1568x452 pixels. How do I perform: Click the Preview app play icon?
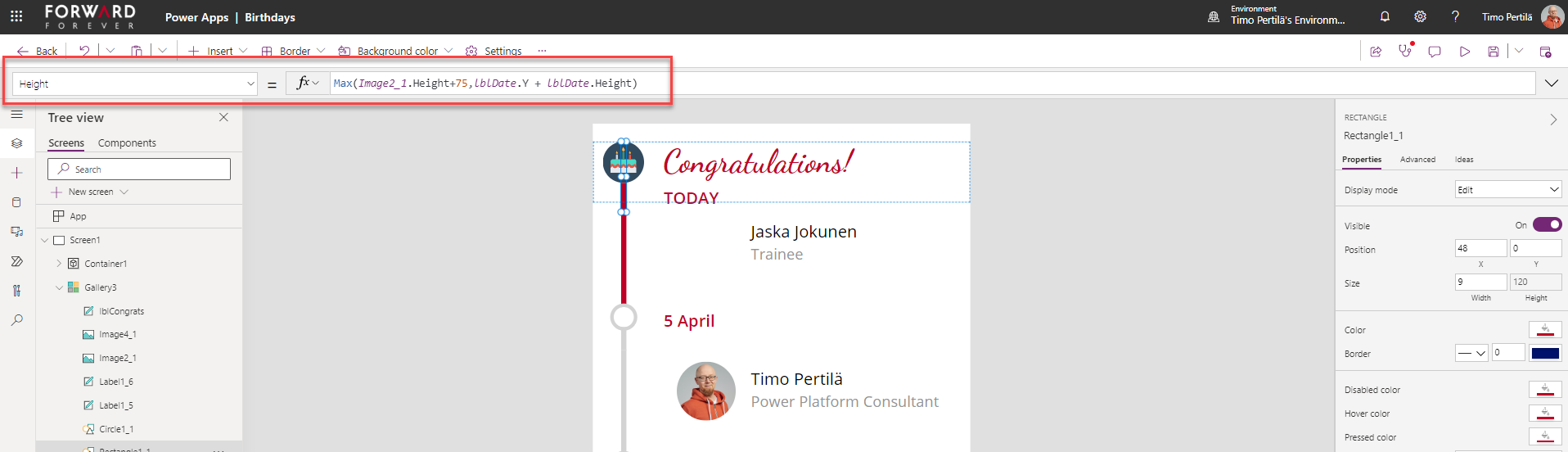point(1464,52)
